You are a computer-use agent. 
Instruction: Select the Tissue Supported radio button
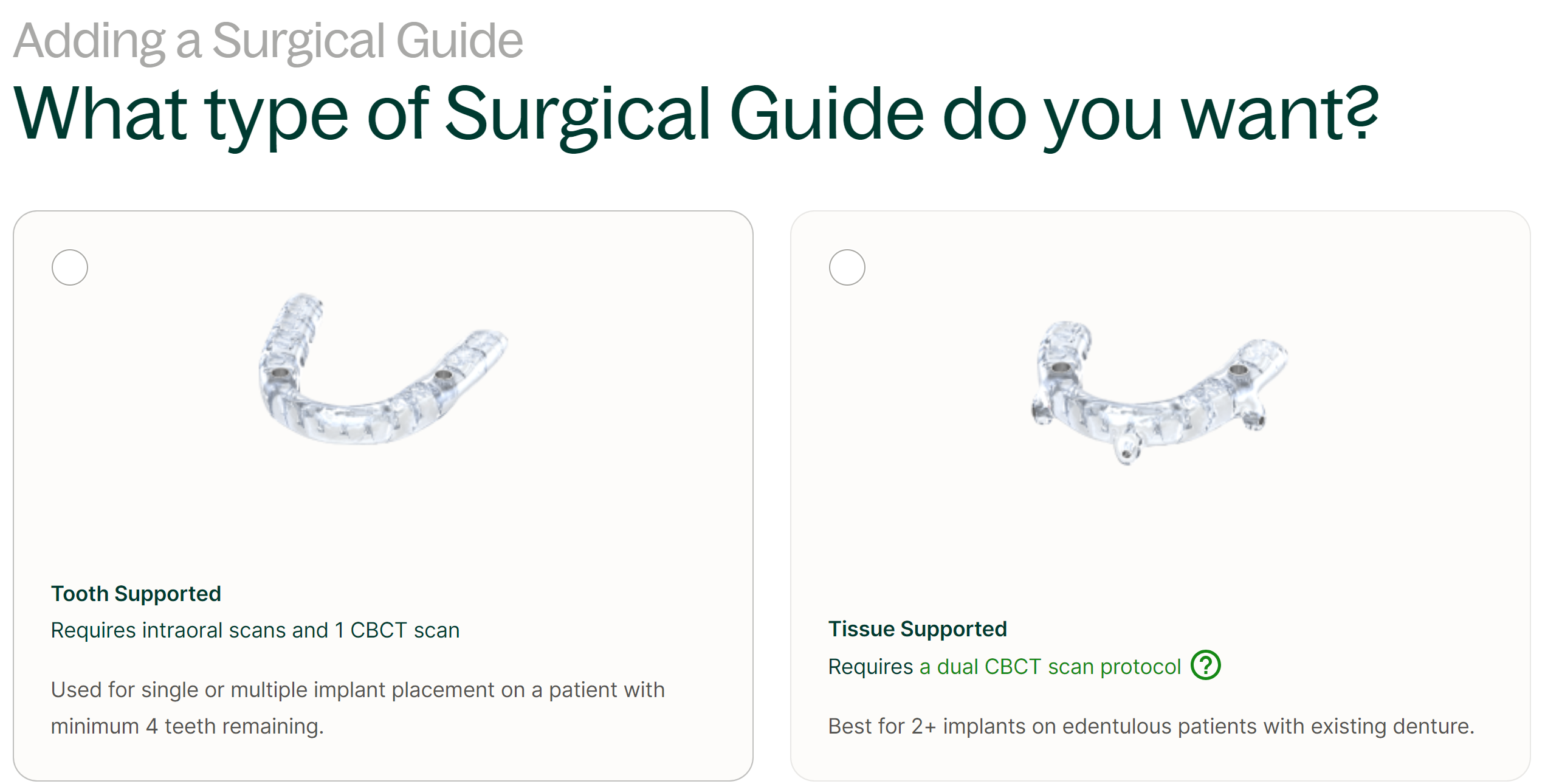click(847, 267)
